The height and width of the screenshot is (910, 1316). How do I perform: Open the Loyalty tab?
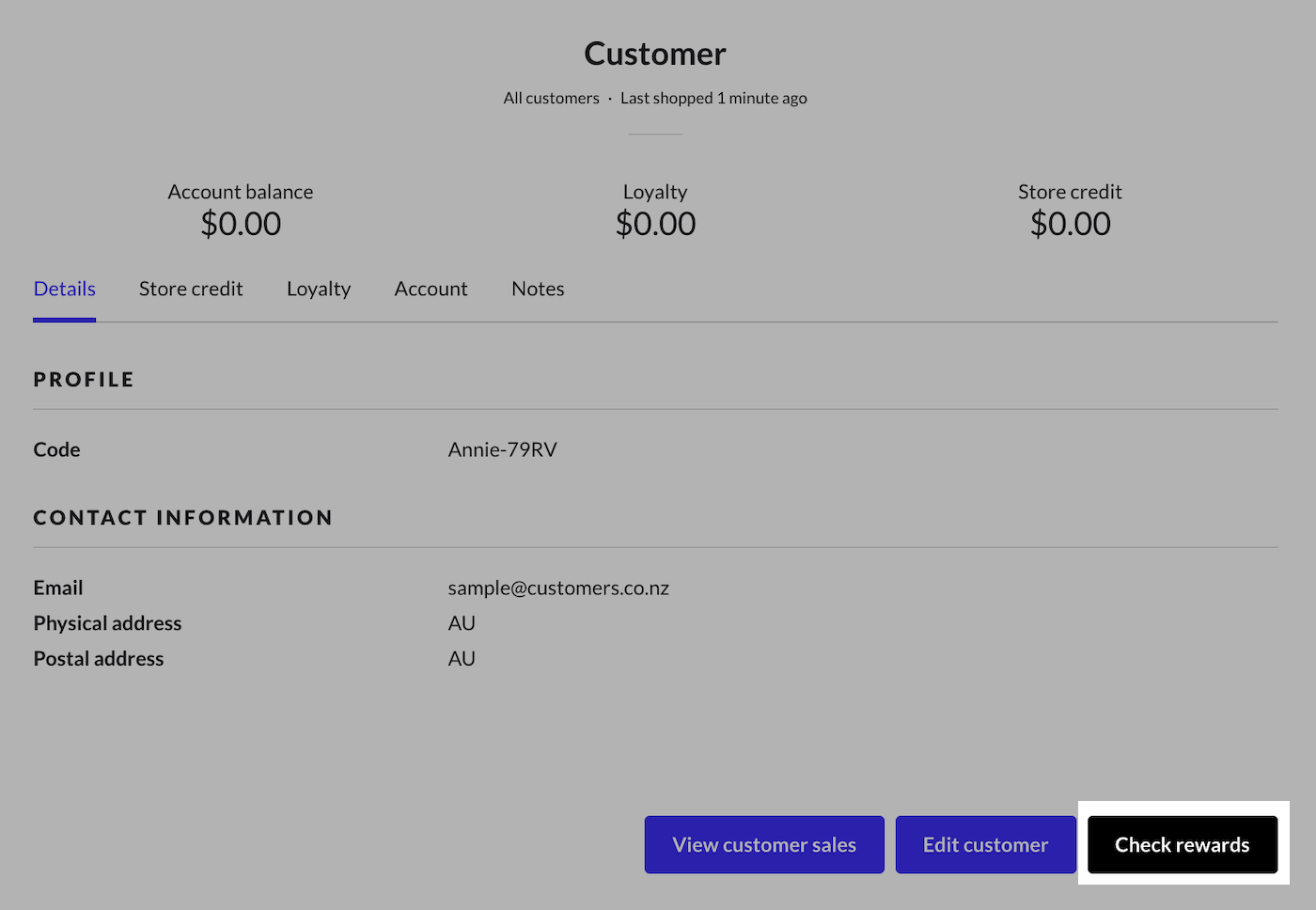[x=318, y=289]
